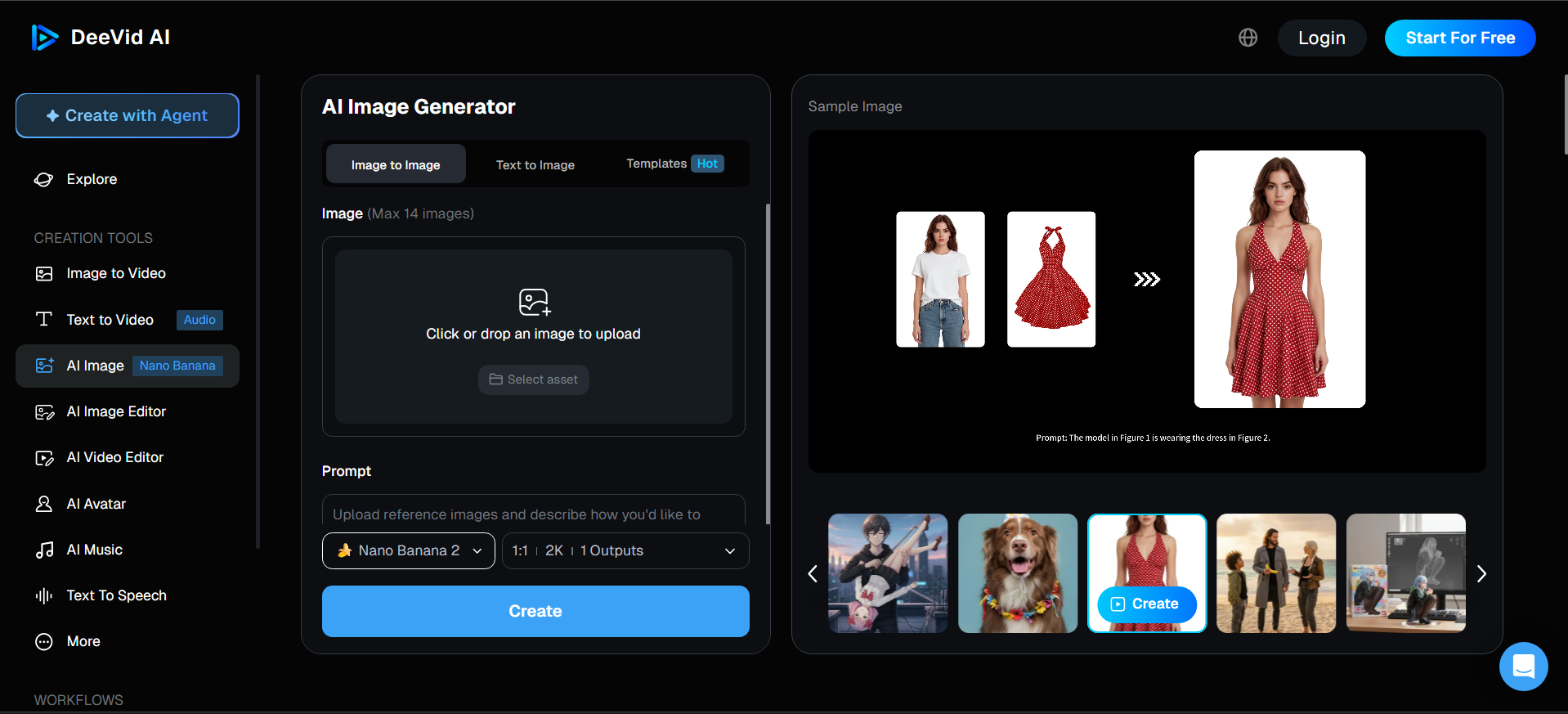This screenshot has width=1568, height=714.
Task: Expand the Nano Banana 2 model dropdown
Action: pos(409,550)
